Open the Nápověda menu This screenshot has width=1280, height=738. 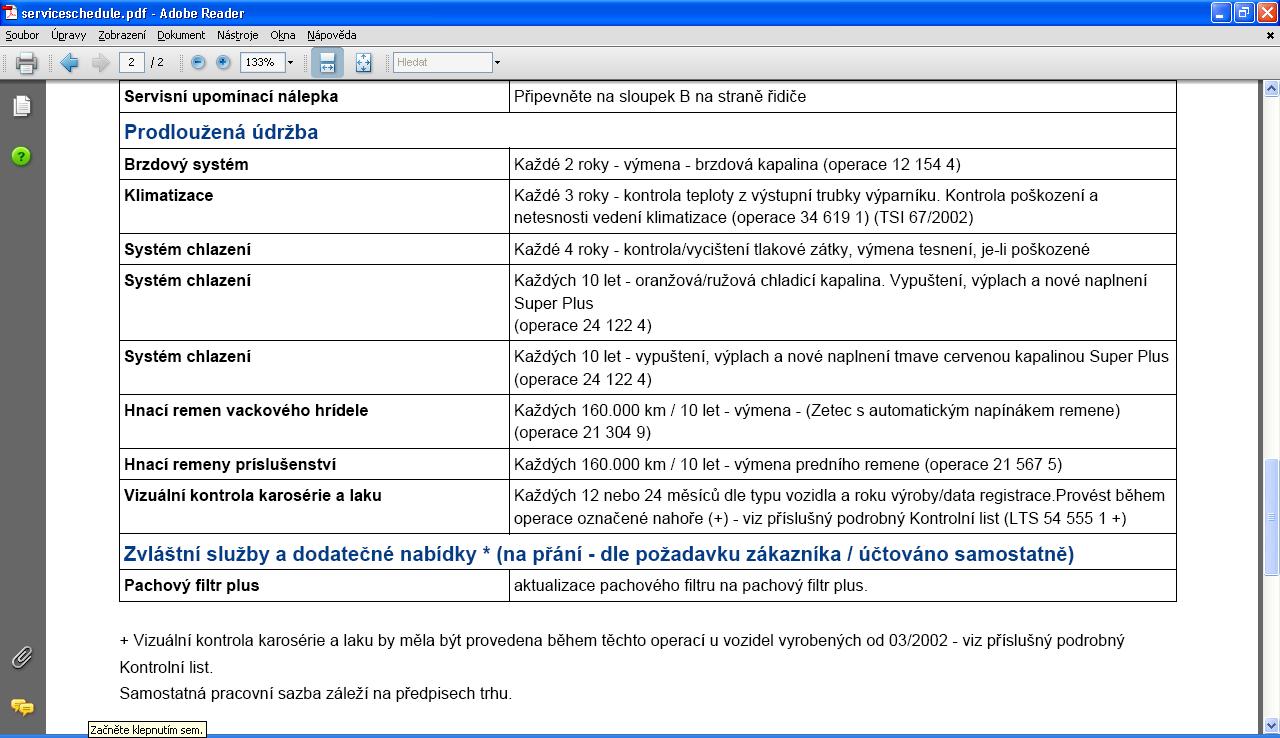331,35
